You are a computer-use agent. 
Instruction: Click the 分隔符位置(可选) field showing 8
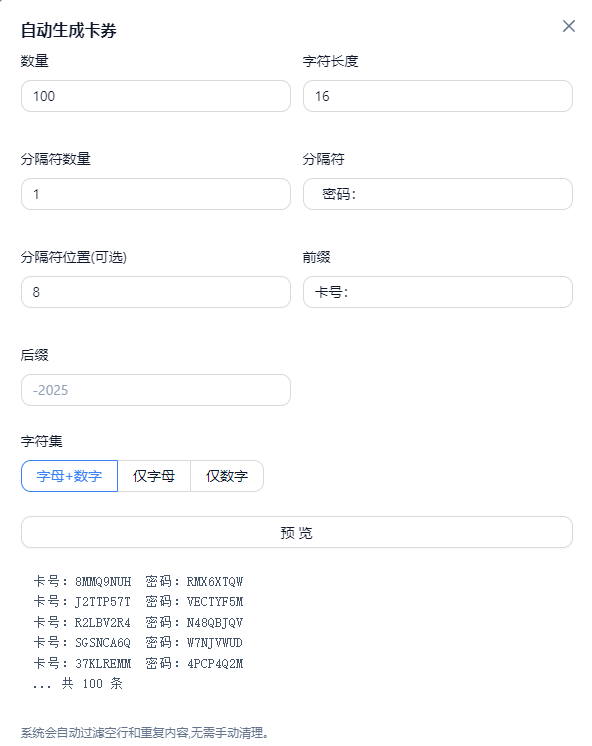coord(156,292)
